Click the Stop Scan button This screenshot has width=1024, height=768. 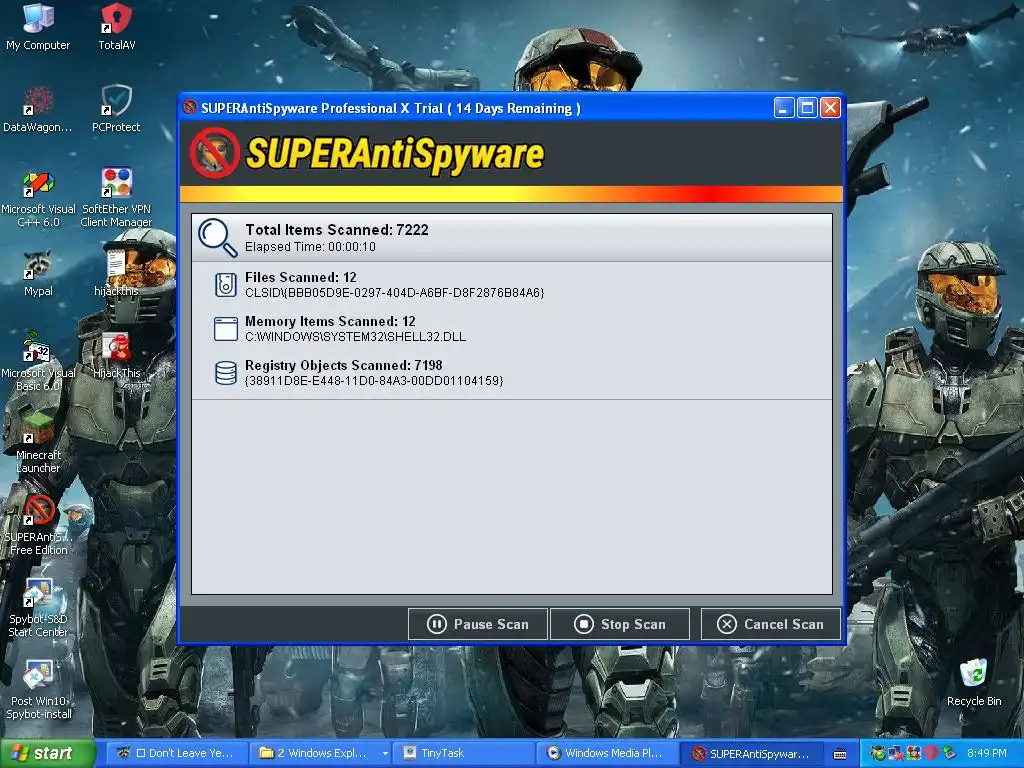620,624
